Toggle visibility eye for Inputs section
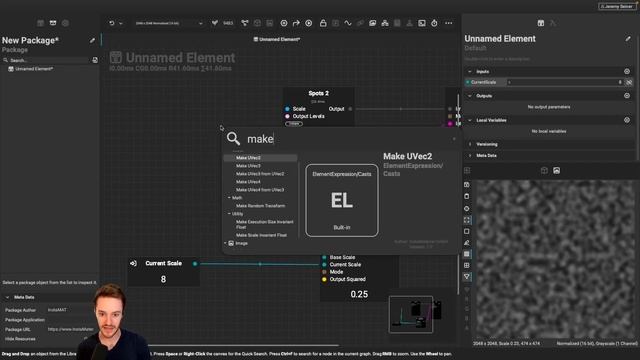The image size is (640, 360). [627, 71]
